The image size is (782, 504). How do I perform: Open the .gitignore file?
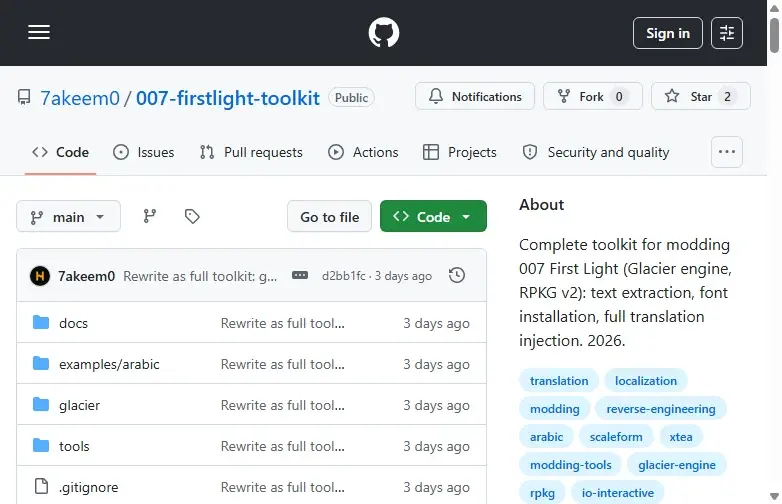pyautogui.click(x=88, y=487)
